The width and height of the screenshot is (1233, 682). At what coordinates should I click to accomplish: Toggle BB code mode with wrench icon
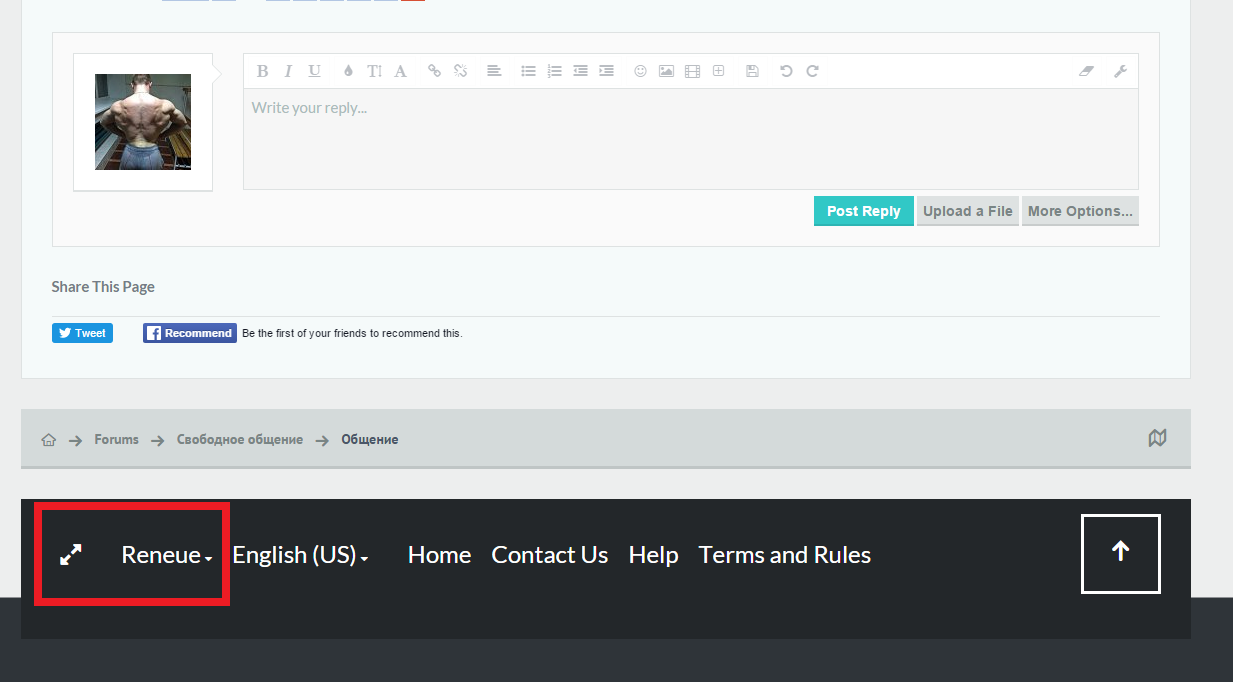tap(1120, 71)
